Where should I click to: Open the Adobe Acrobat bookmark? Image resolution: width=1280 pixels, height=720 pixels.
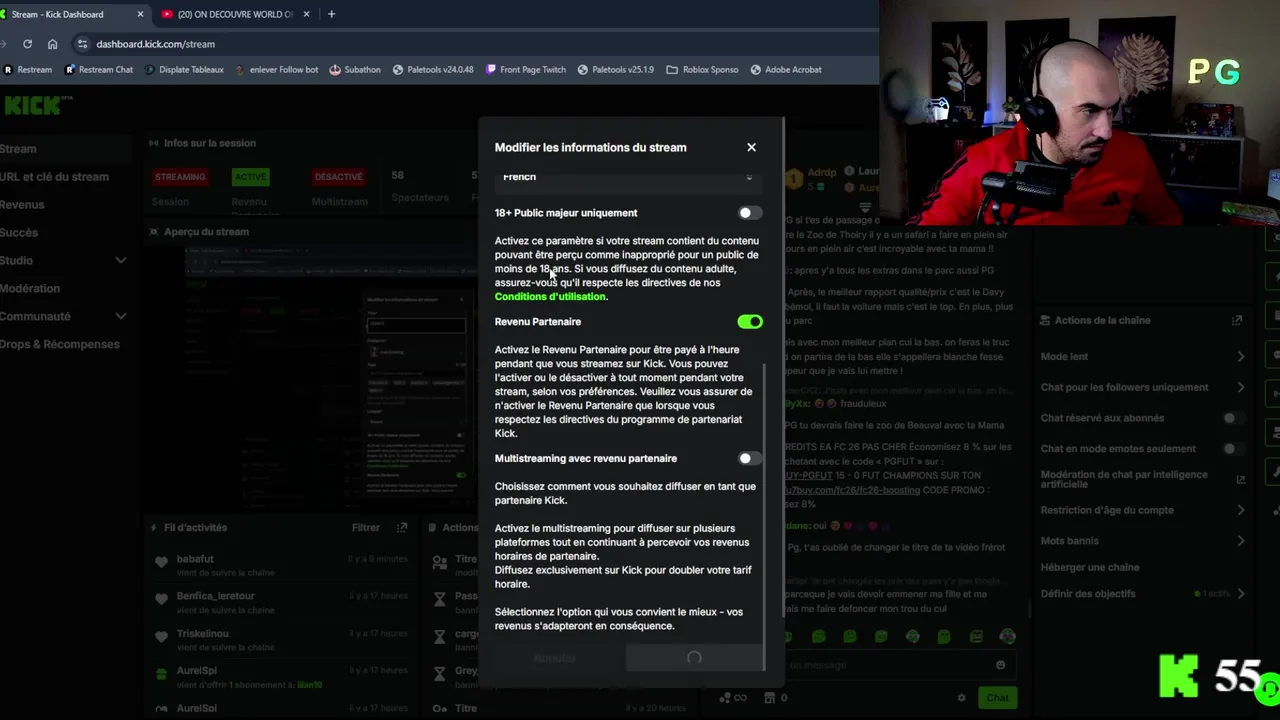click(x=785, y=70)
